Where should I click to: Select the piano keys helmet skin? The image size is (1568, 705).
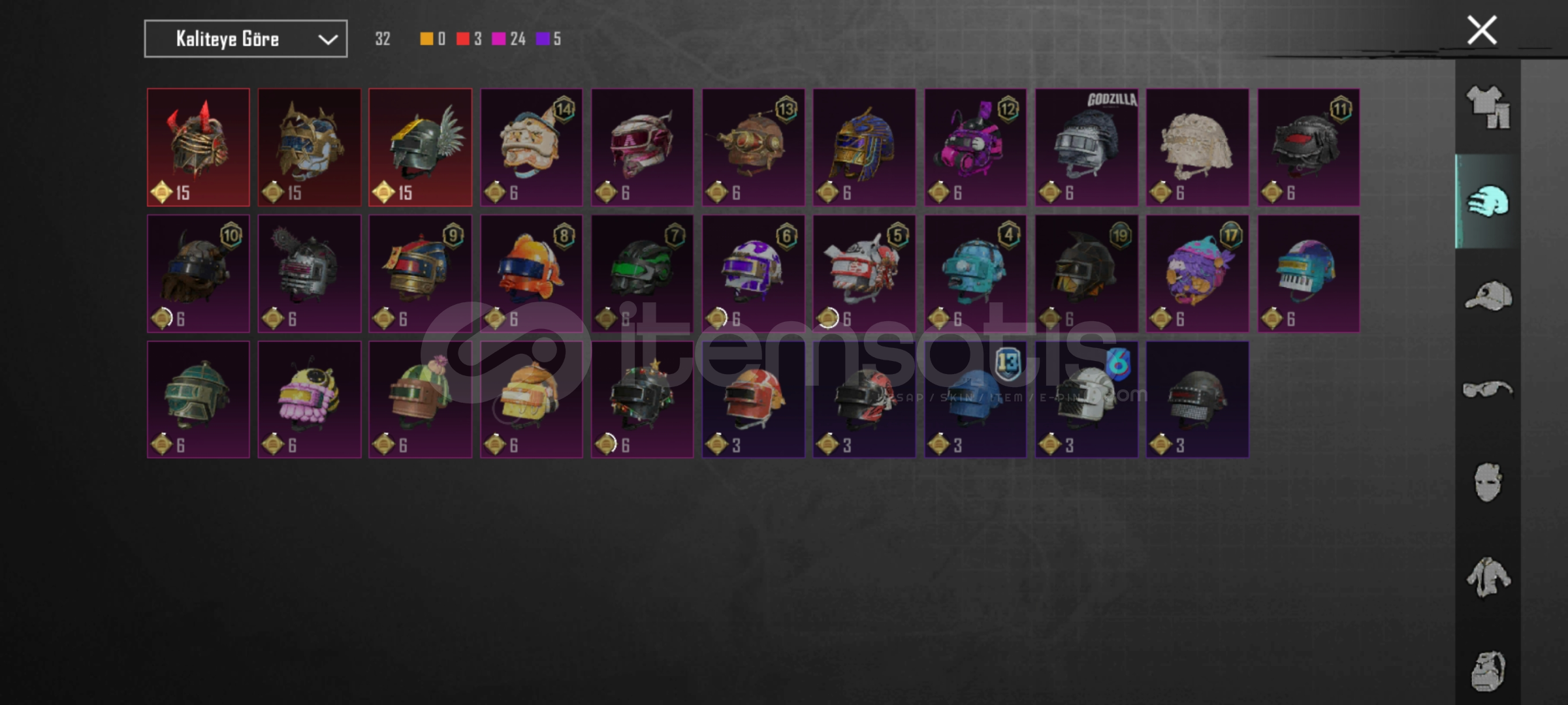pyautogui.click(x=1309, y=274)
